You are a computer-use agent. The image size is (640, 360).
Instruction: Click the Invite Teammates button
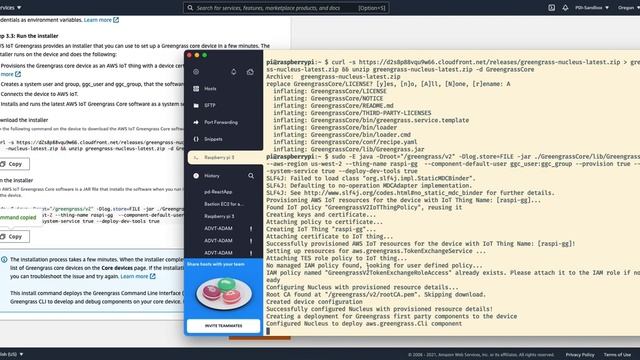[x=223, y=326]
